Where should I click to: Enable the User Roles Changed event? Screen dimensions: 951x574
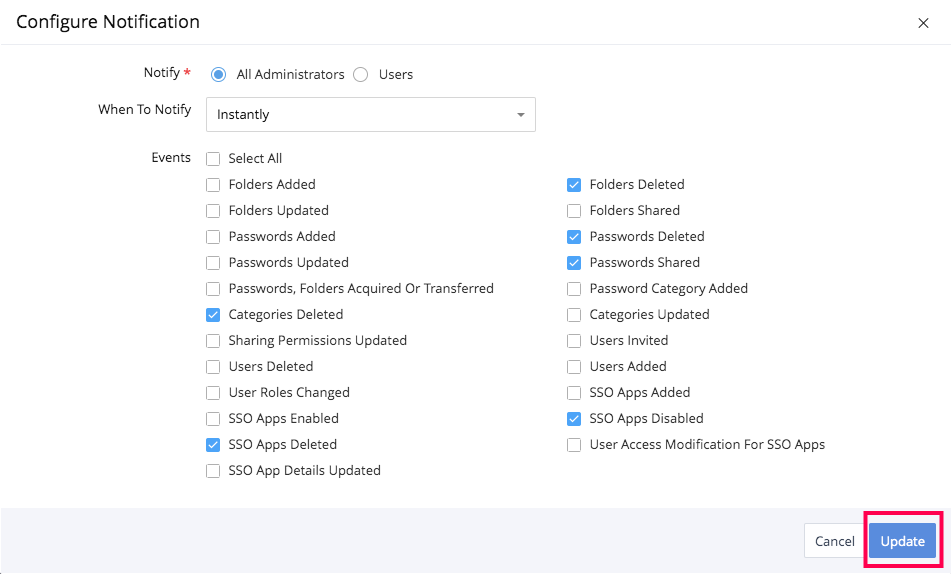pos(213,392)
